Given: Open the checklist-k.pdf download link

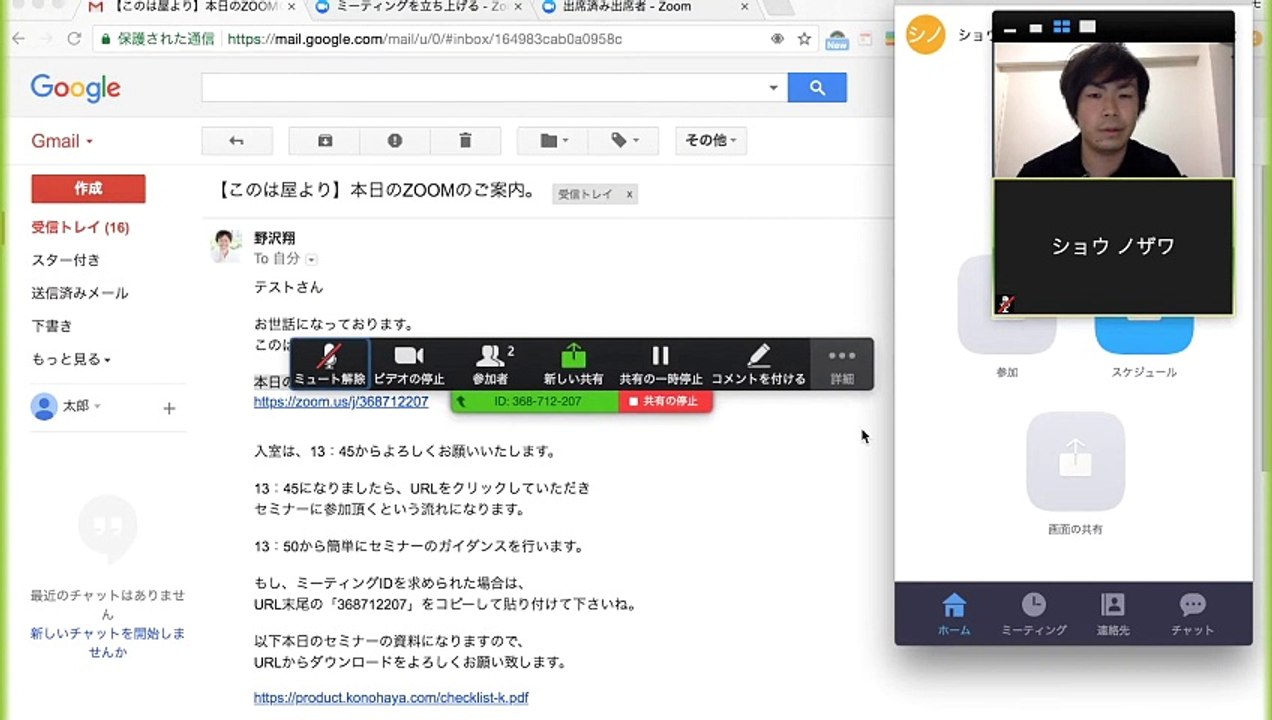Looking at the screenshot, I should point(391,697).
